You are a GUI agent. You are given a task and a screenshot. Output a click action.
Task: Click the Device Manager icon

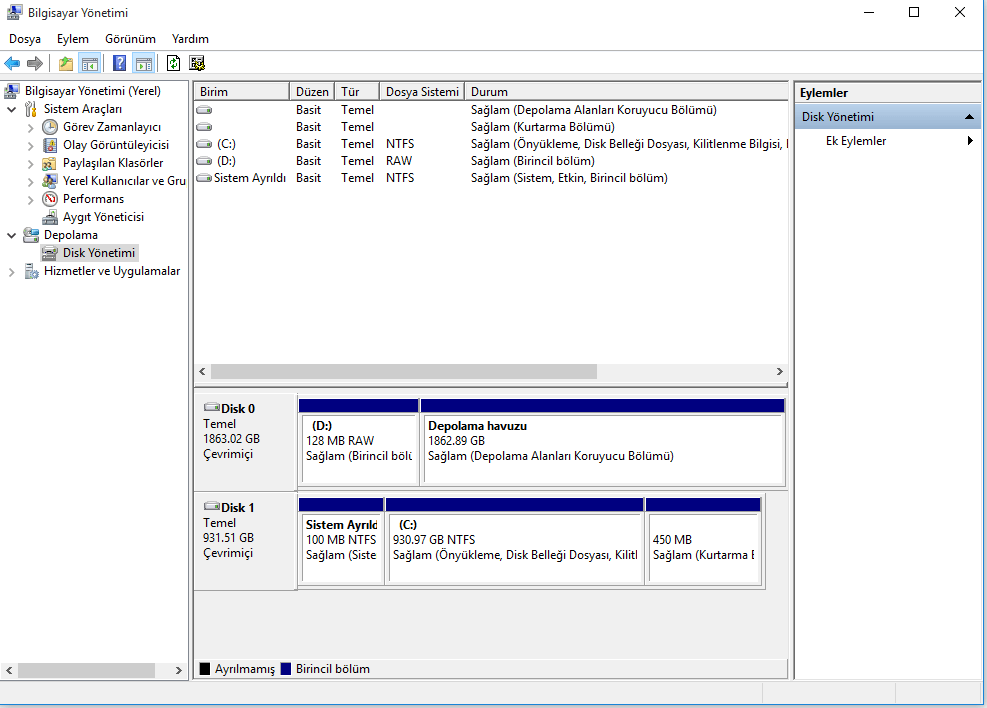tap(50, 217)
